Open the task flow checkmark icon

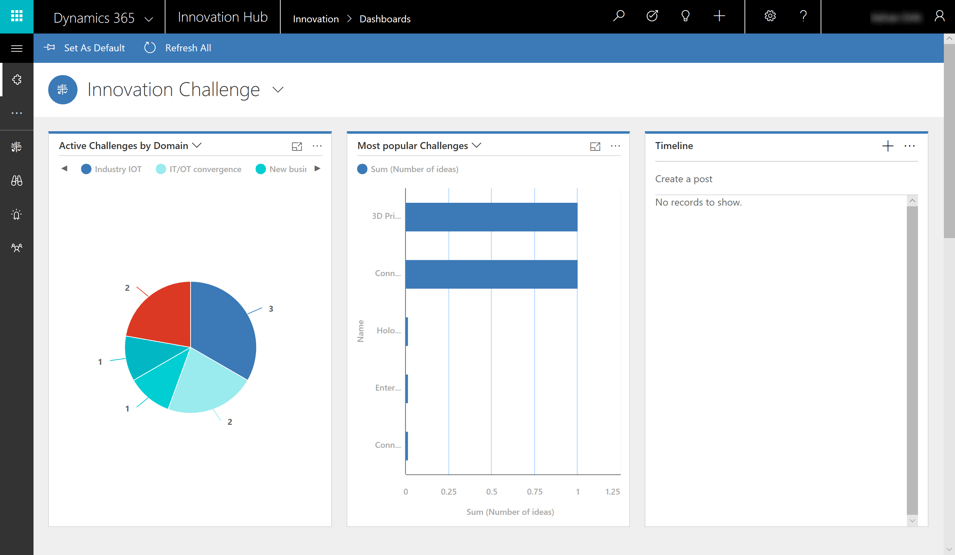[652, 16]
